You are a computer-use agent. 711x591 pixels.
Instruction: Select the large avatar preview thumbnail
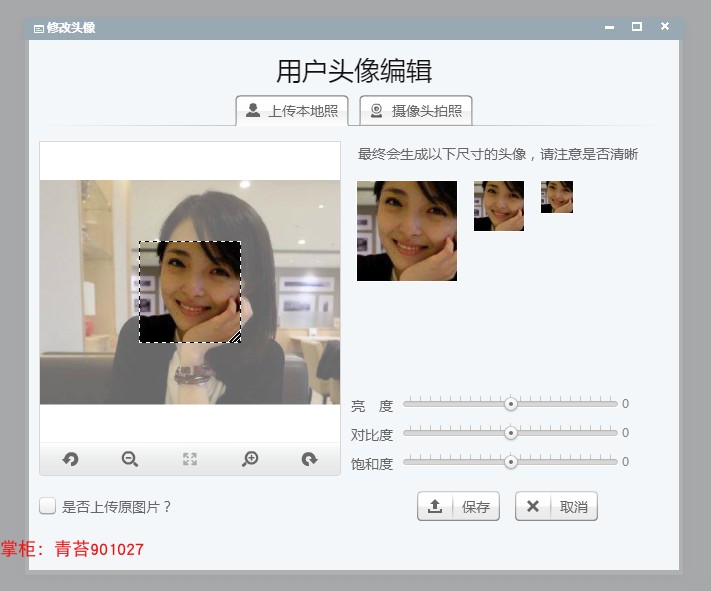point(407,231)
